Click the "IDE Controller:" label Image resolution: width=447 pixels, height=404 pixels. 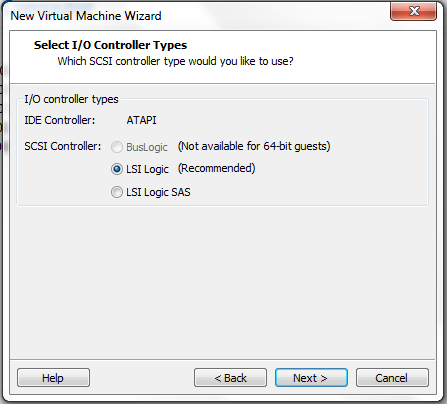(60, 120)
